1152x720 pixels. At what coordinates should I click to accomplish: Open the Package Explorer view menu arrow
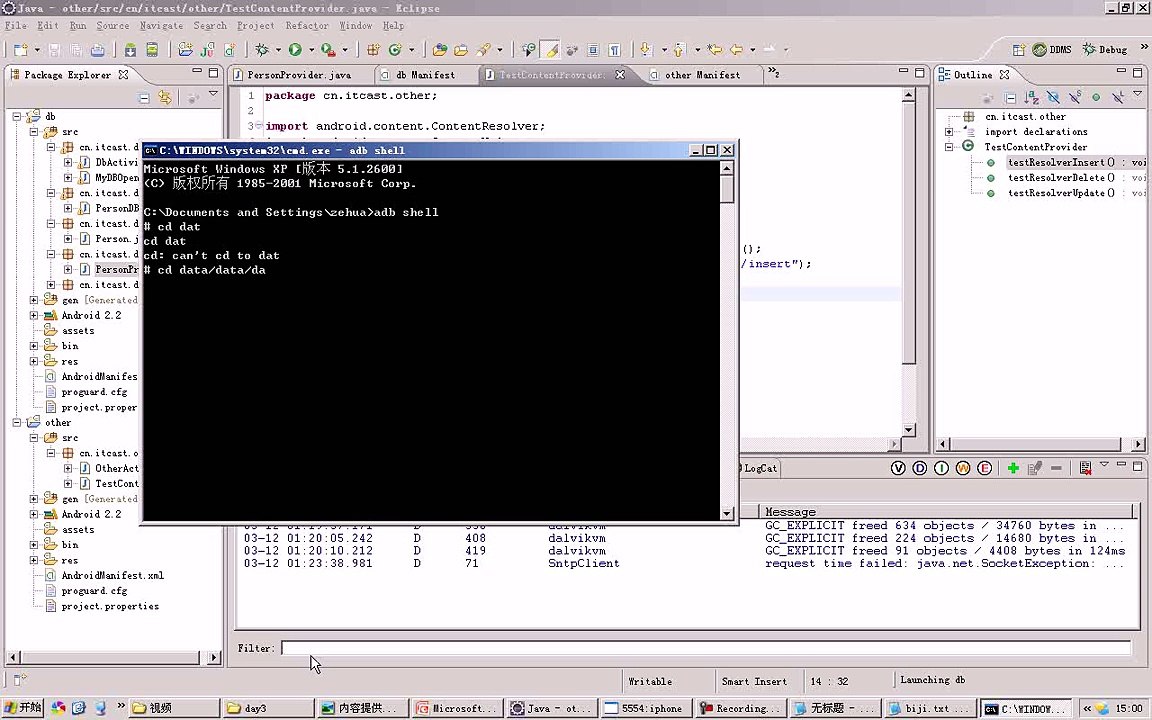point(213,95)
